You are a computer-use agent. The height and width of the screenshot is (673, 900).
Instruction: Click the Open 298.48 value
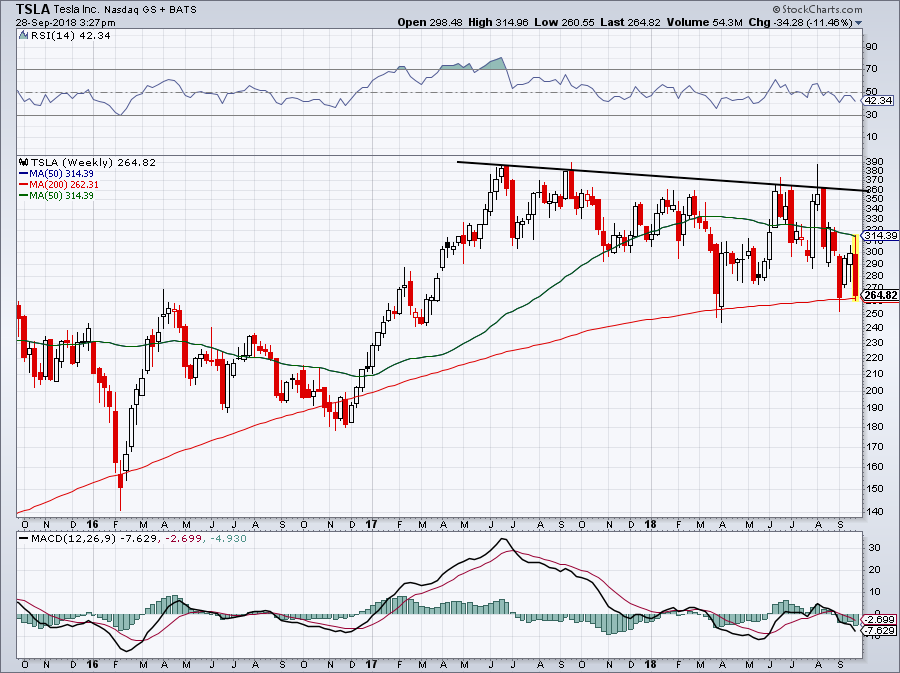(430, 22)
